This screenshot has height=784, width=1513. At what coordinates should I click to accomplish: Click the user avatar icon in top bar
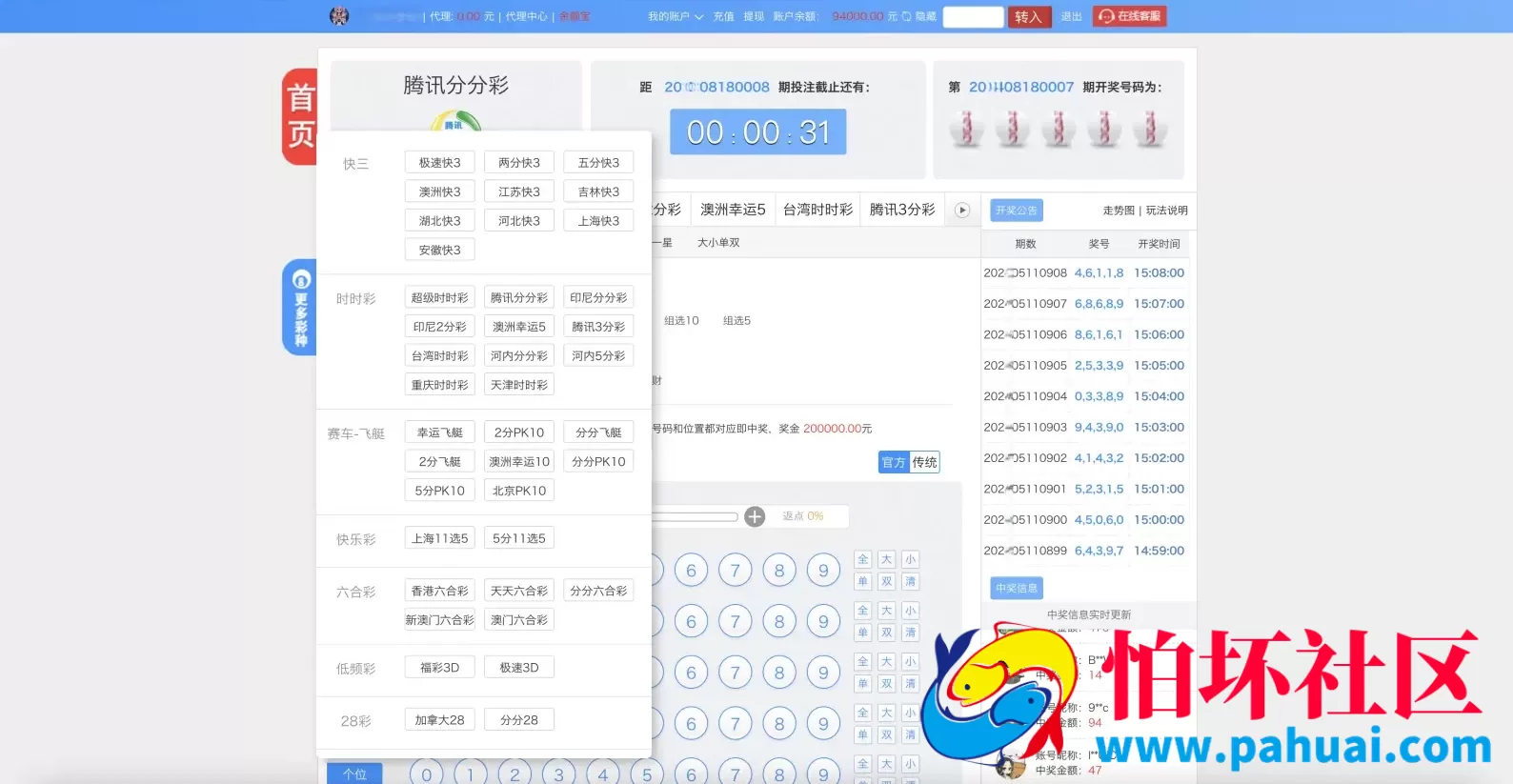pyautogui.click(x=339, y=16)
